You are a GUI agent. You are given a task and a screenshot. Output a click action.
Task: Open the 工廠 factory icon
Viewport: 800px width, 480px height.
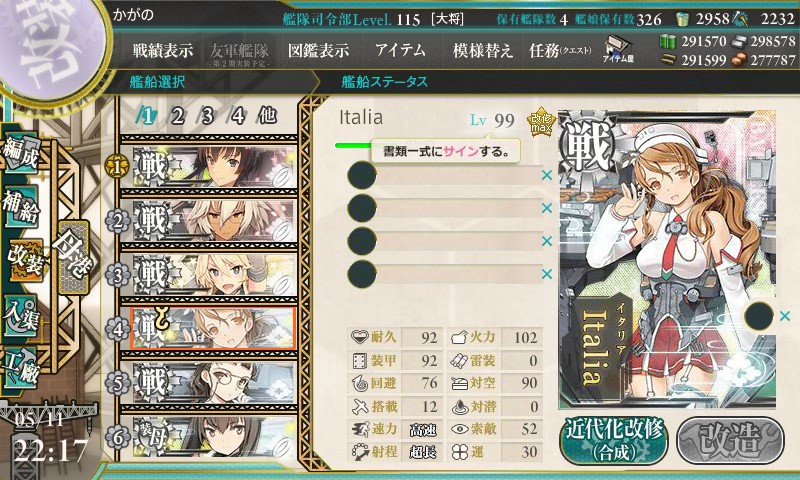(x=21, y=368)
